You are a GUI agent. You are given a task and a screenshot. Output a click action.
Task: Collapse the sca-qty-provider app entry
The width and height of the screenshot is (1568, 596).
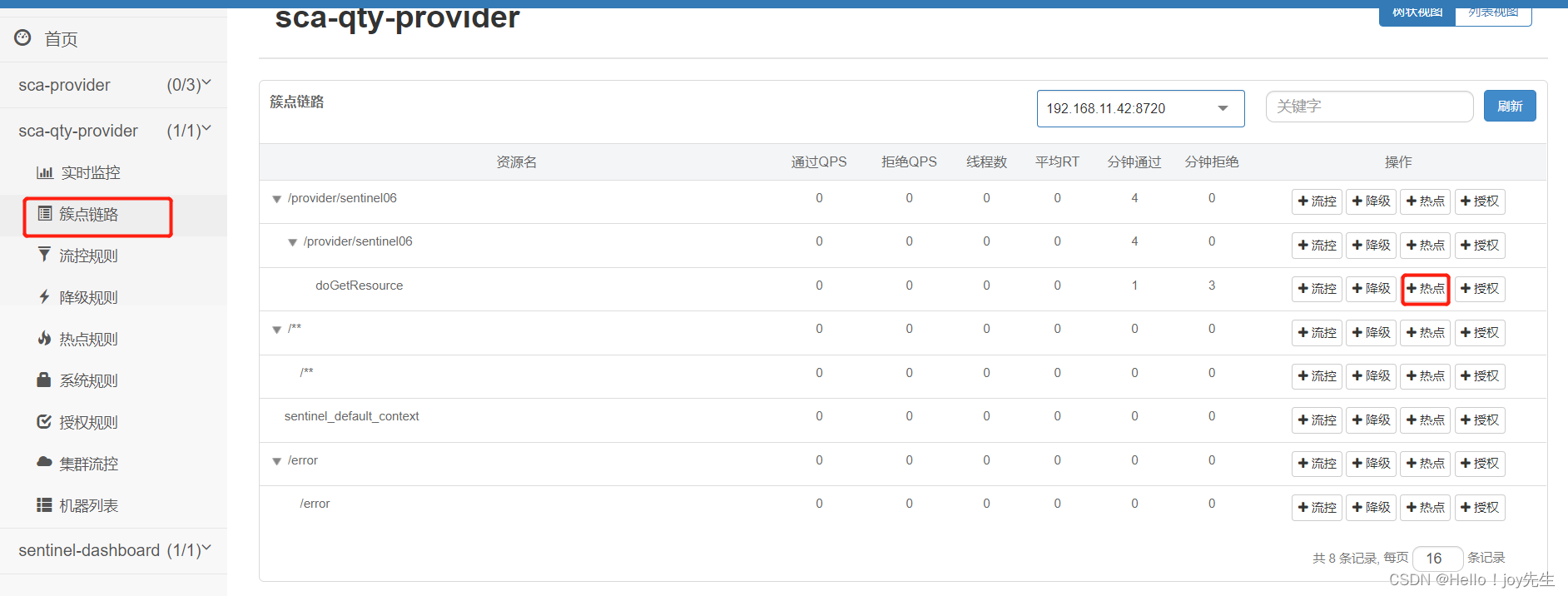click(x=113, y=131)
